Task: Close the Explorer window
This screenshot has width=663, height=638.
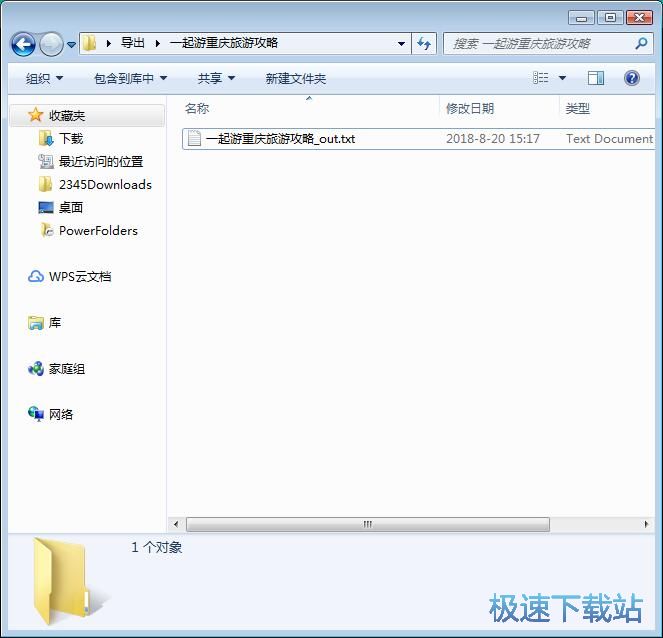Action: [x=639, y=18]
